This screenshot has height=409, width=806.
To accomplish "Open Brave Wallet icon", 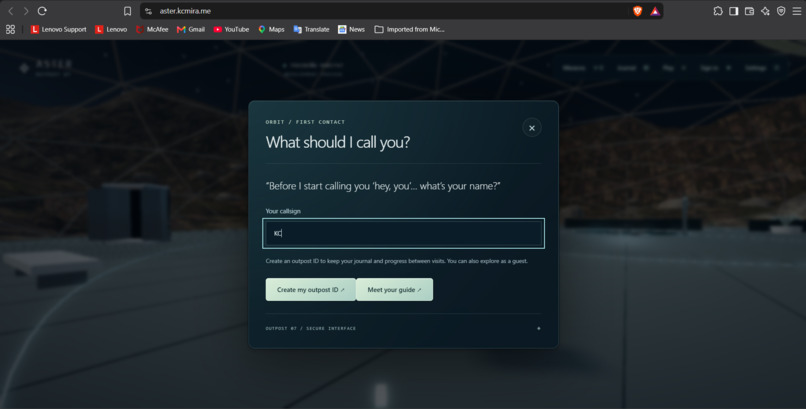I will [x=749, y=11].
